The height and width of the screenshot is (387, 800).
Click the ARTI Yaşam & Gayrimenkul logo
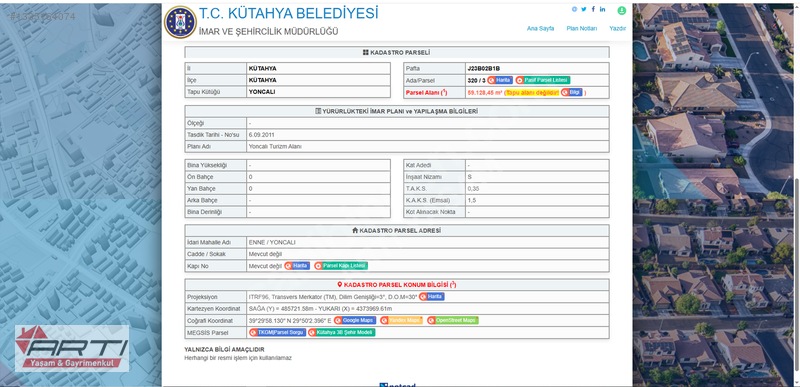[x=71, y=348]
